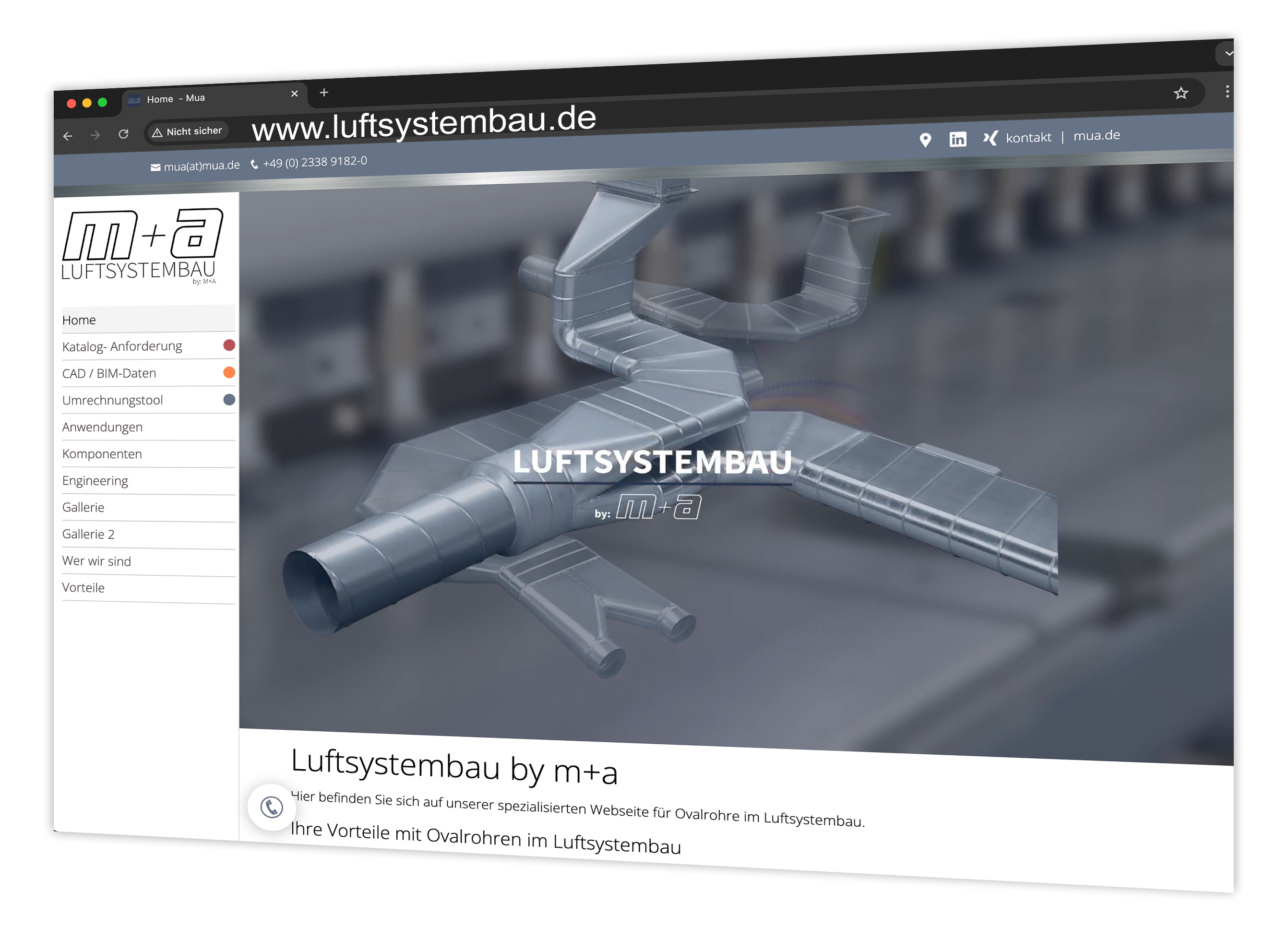This screenshot has width=1288, height=928.
Task: Open browser three-dot menu
Action: point(1227,92)
